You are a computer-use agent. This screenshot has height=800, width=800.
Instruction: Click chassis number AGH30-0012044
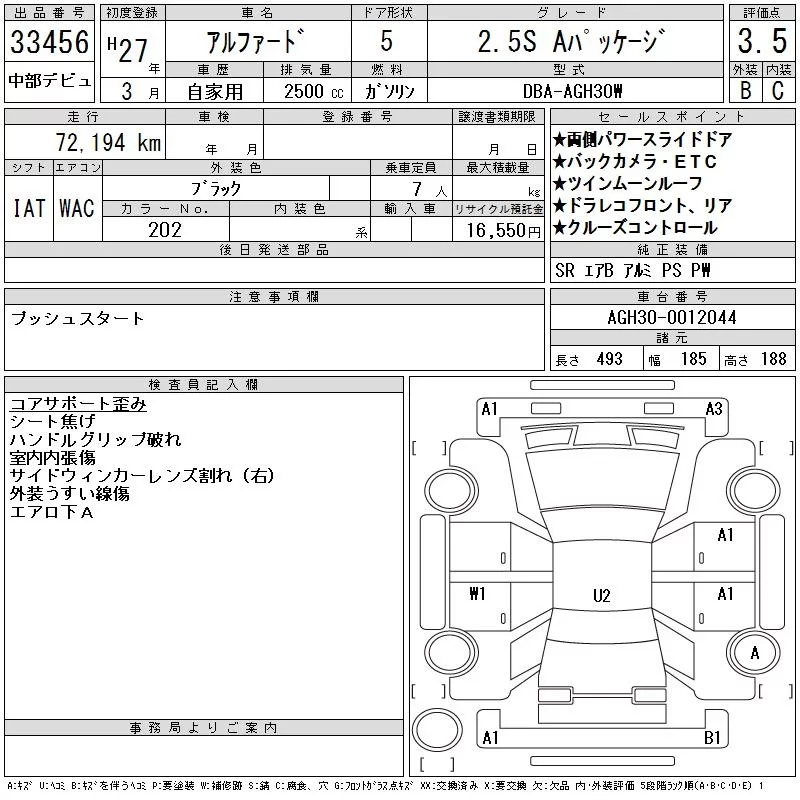point(672,317)
